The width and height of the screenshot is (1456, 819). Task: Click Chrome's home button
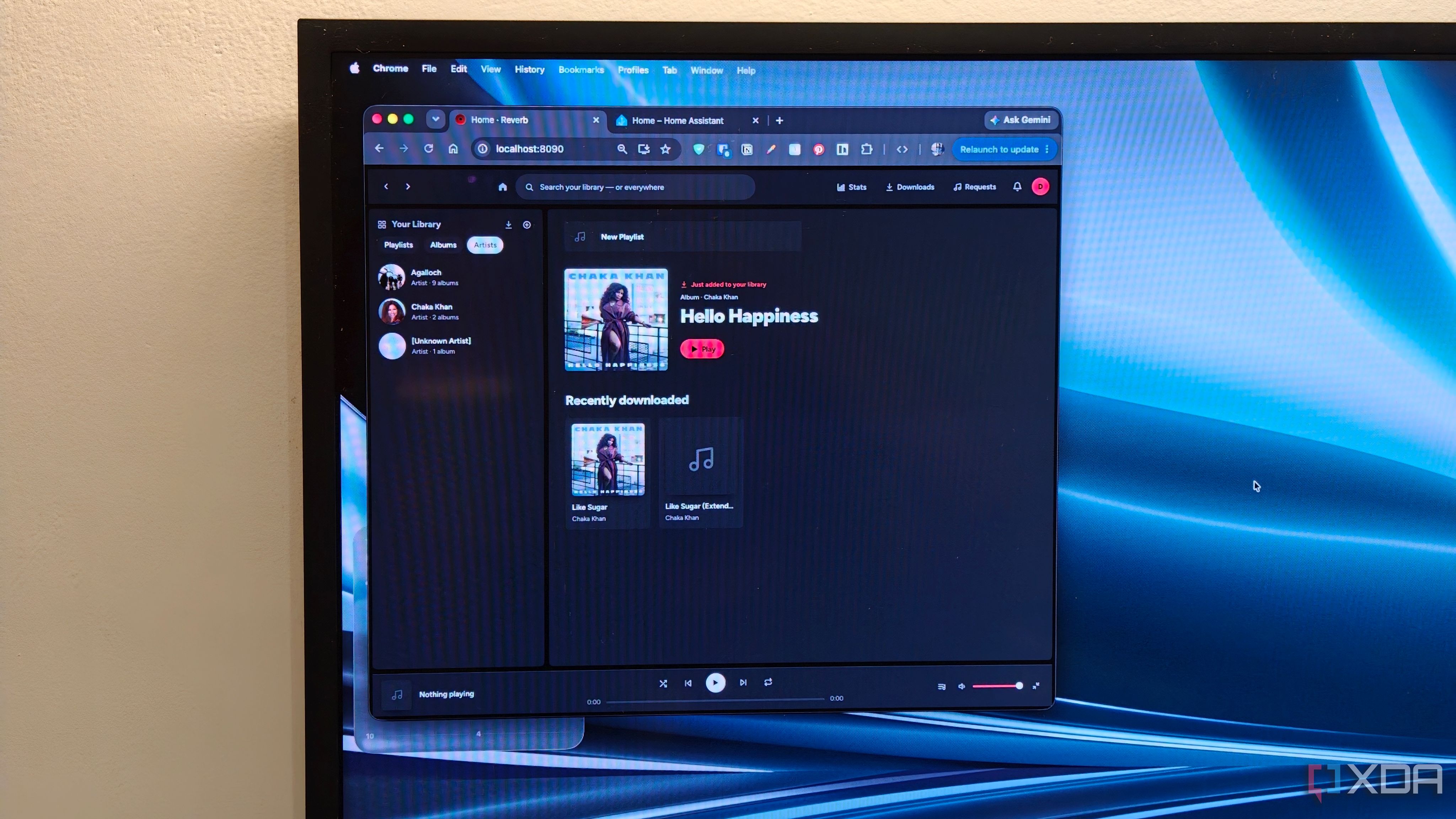(x=453, y=149)
